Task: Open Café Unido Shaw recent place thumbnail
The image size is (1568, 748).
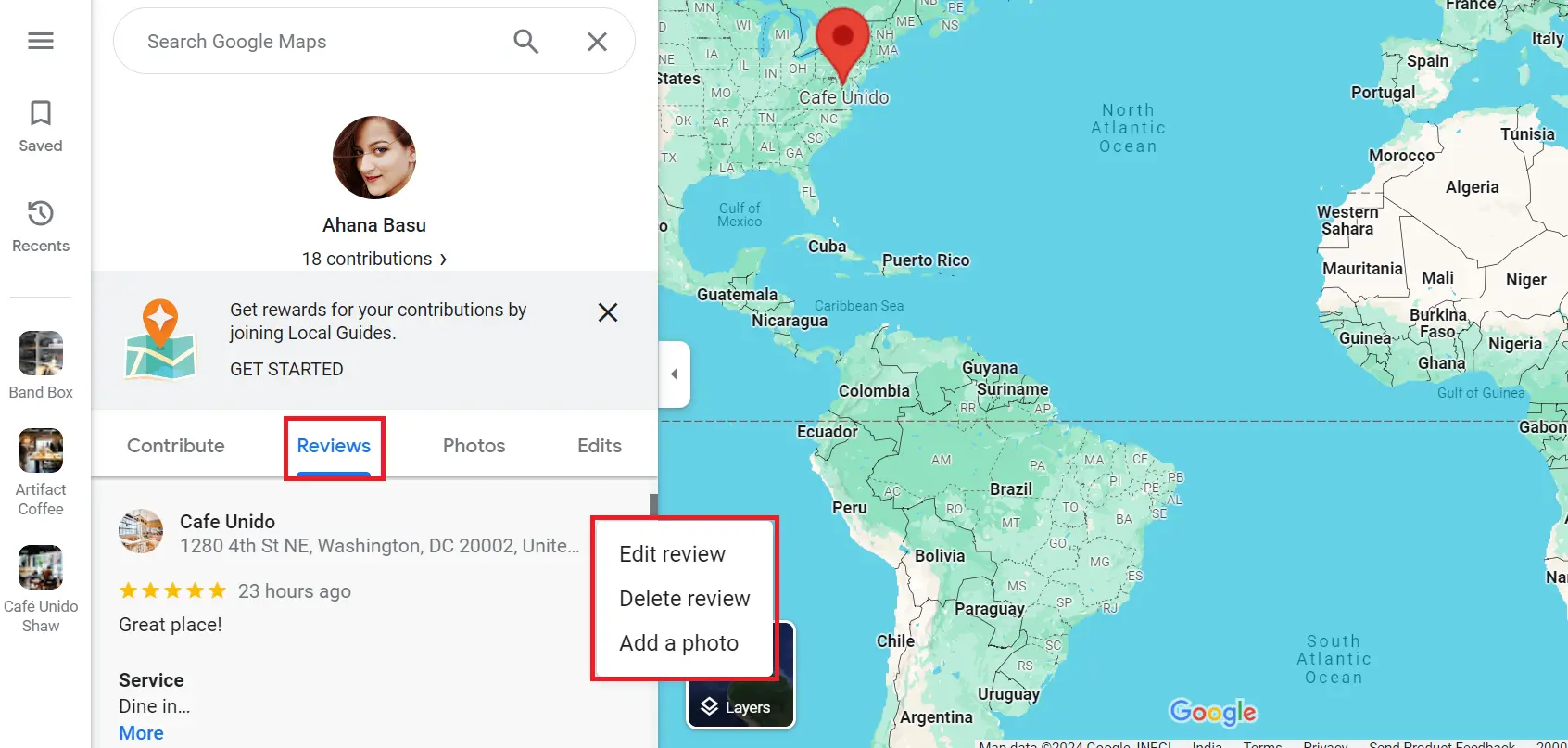Action: point(41,567)
